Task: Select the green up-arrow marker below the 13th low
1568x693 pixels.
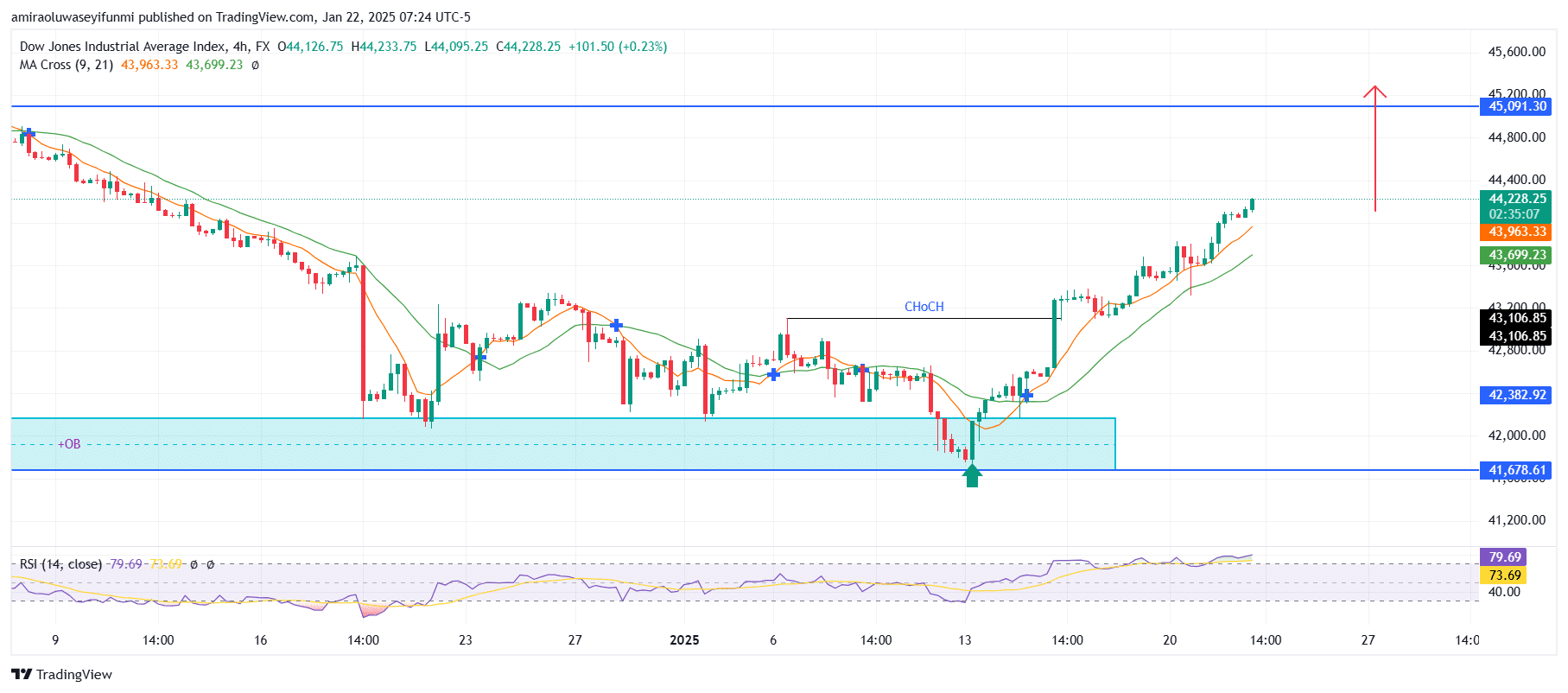Action: [x=972, y=475]
